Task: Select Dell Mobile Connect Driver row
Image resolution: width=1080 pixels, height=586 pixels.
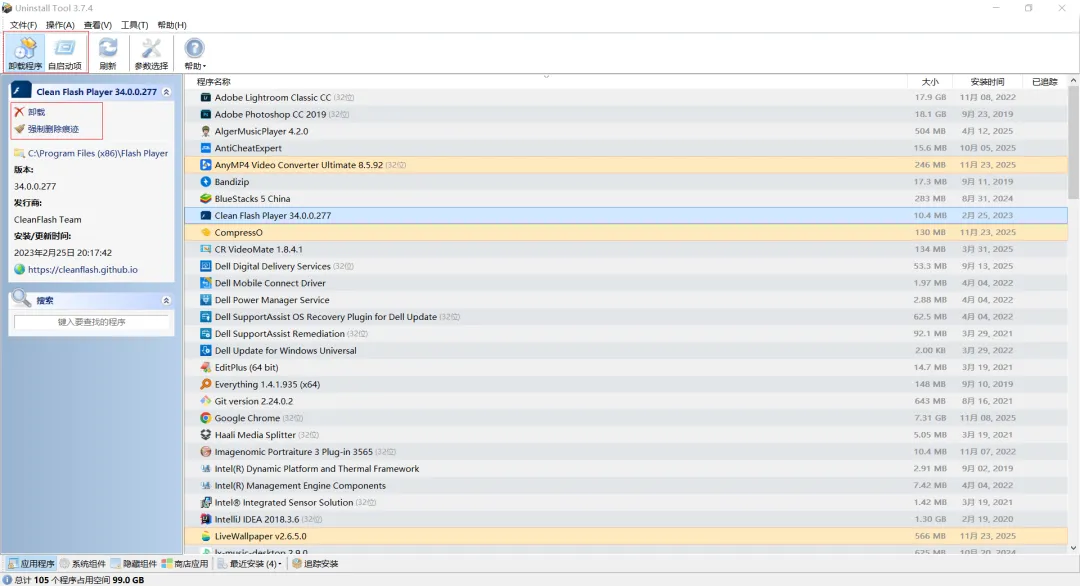Action: [x=626, y=283]
